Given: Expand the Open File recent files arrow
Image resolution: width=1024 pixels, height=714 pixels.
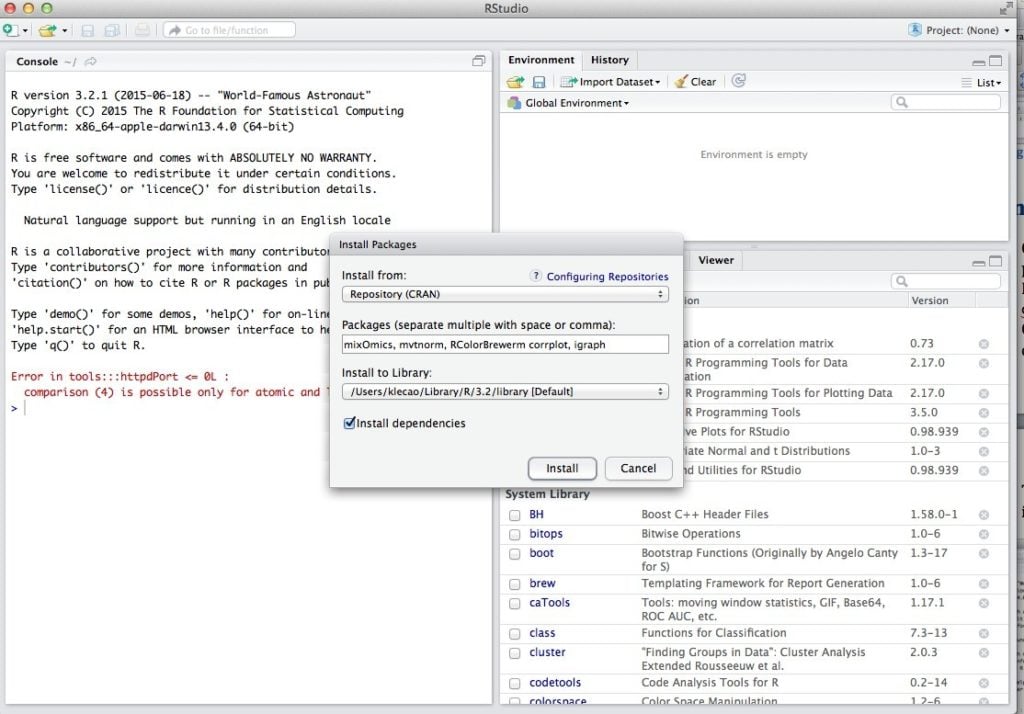Looking at the screenshot, I should [x=65, y=31].
